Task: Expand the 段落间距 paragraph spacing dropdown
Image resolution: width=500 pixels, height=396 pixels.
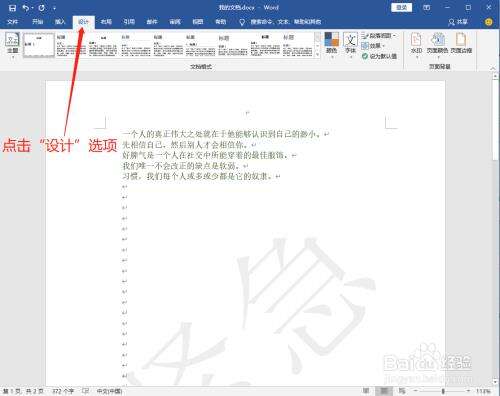Action: 379,35
